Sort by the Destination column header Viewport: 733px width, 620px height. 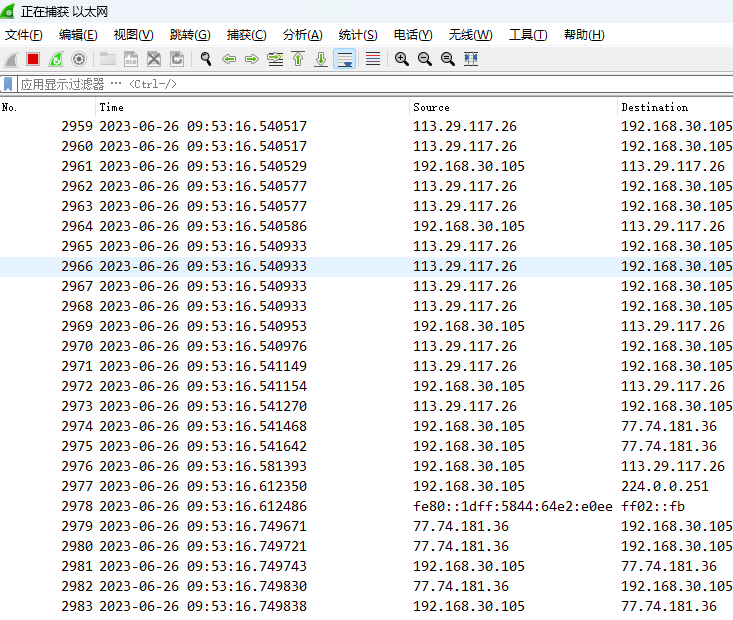675,108
